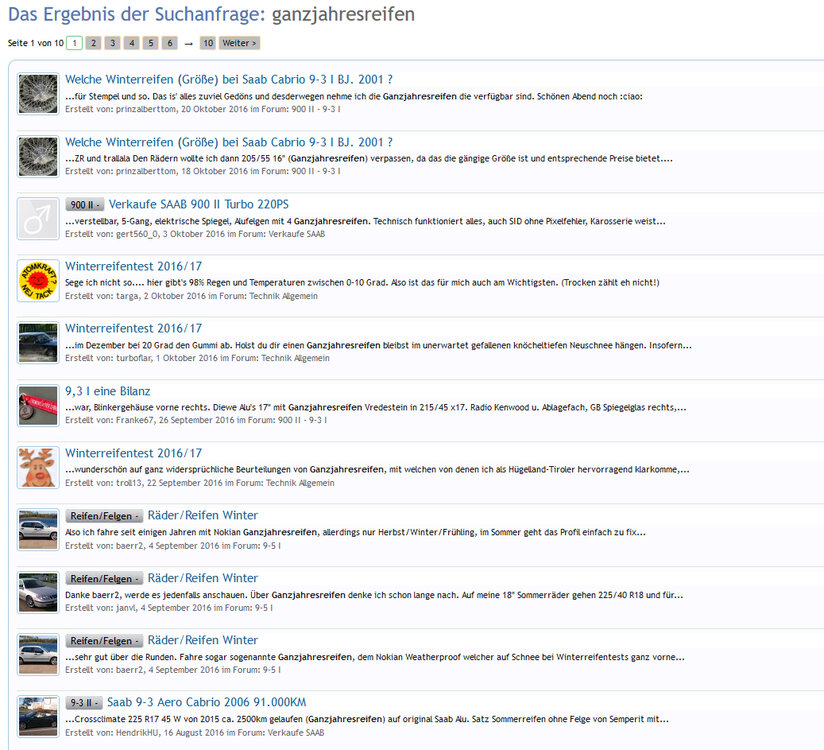Open the 9,3 I eine Bilanz thread
Screen dimensions: 824x750
(108, 391)
